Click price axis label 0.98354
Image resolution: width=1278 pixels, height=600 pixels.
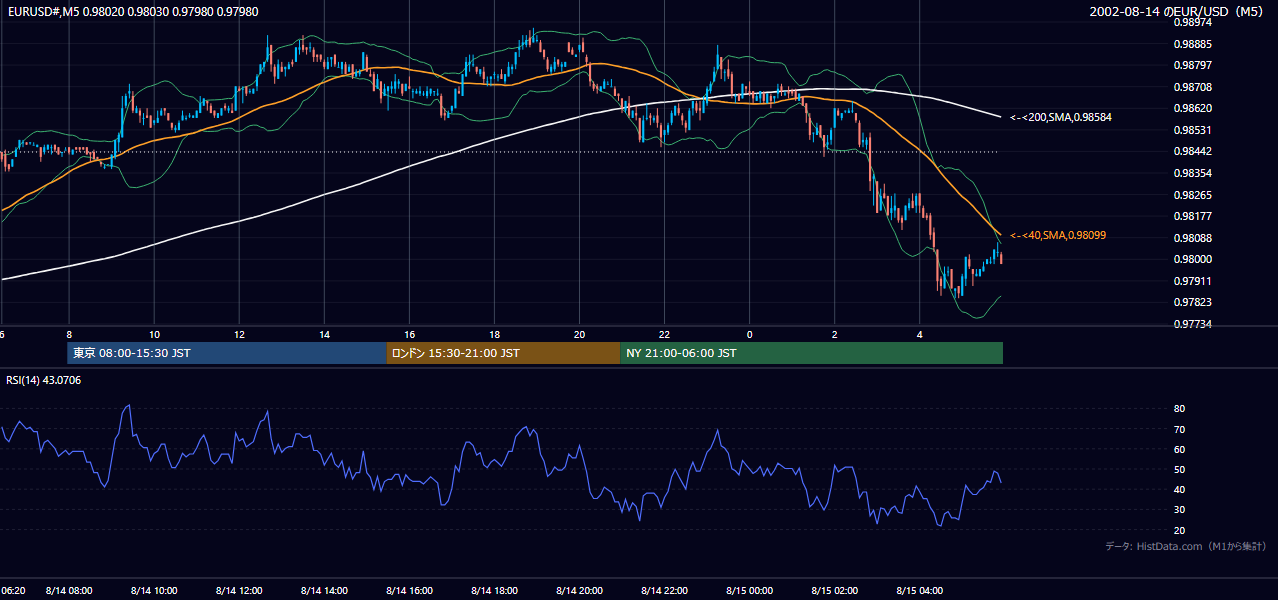(x=1192, y=173)
